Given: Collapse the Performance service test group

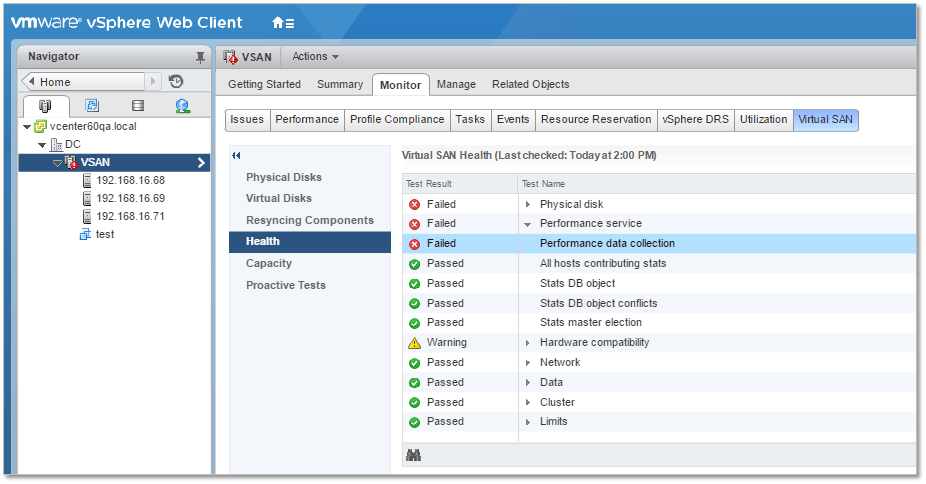Looking at the screenshot, I should [527, 224].
